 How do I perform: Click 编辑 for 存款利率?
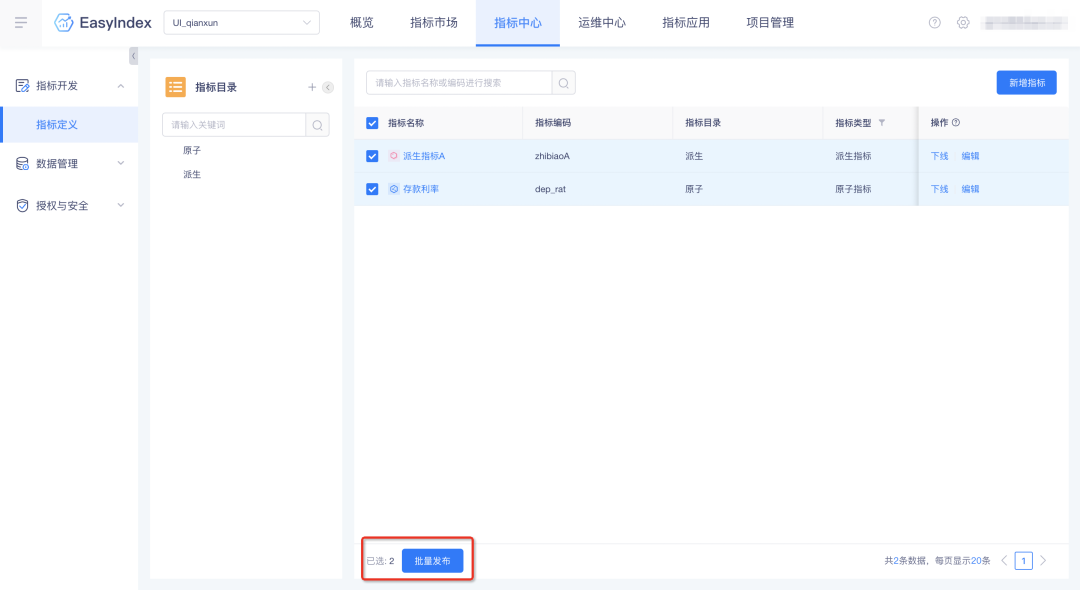[x=970, y=189]
